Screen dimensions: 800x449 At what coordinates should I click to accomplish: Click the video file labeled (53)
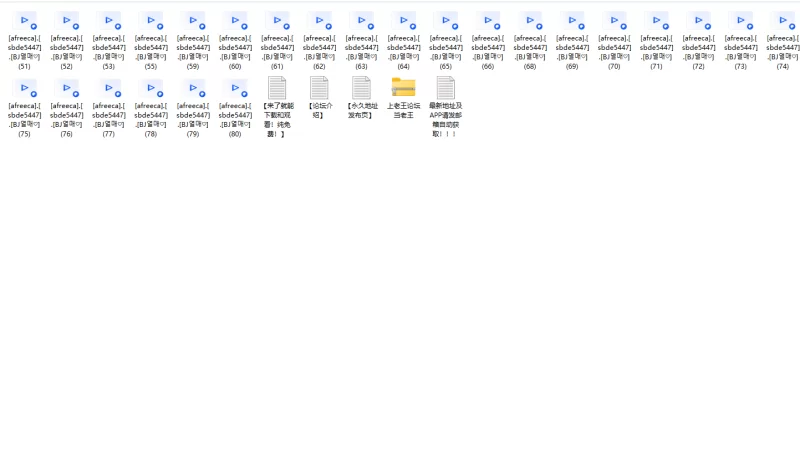[x=109, y=41]
